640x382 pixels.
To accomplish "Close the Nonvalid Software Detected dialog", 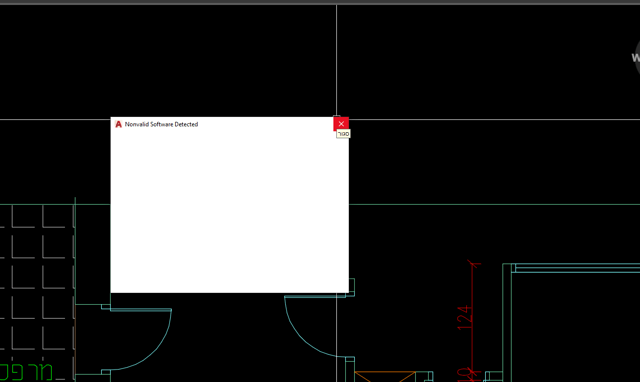I will click(x=341, y=124).
